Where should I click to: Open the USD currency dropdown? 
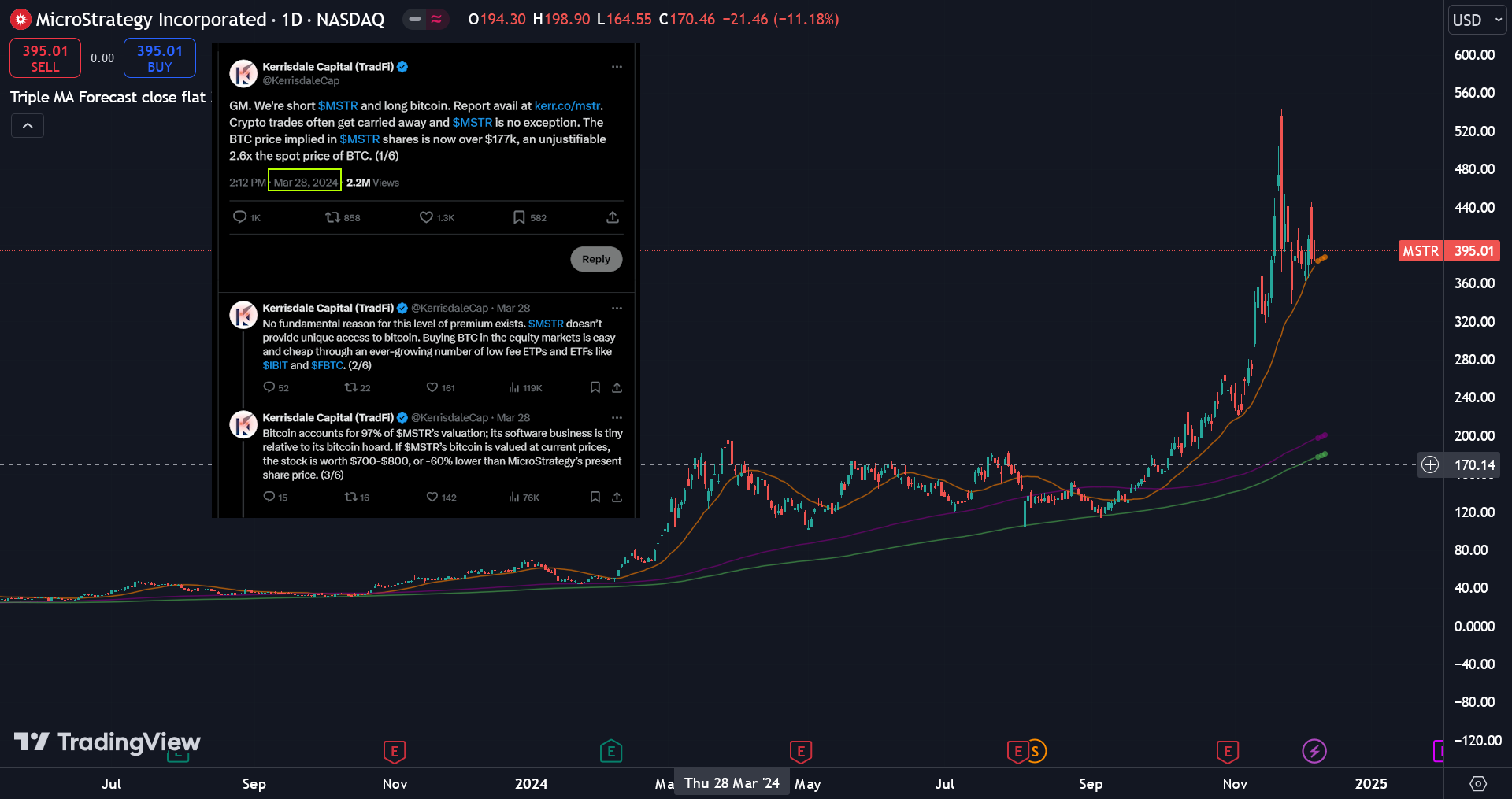[x=1477, y=20]
